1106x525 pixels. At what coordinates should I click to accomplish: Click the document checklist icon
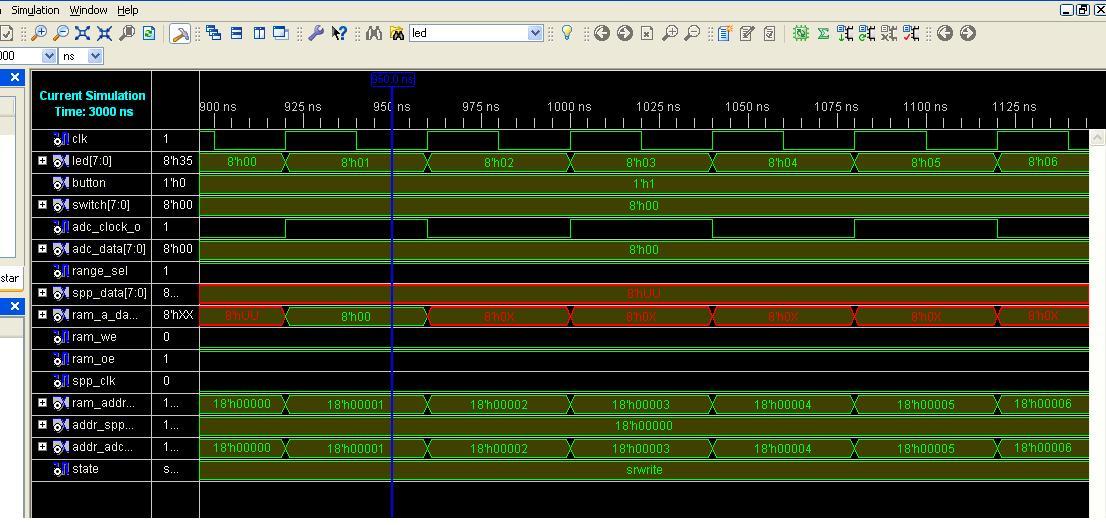(x=770, y=33)
